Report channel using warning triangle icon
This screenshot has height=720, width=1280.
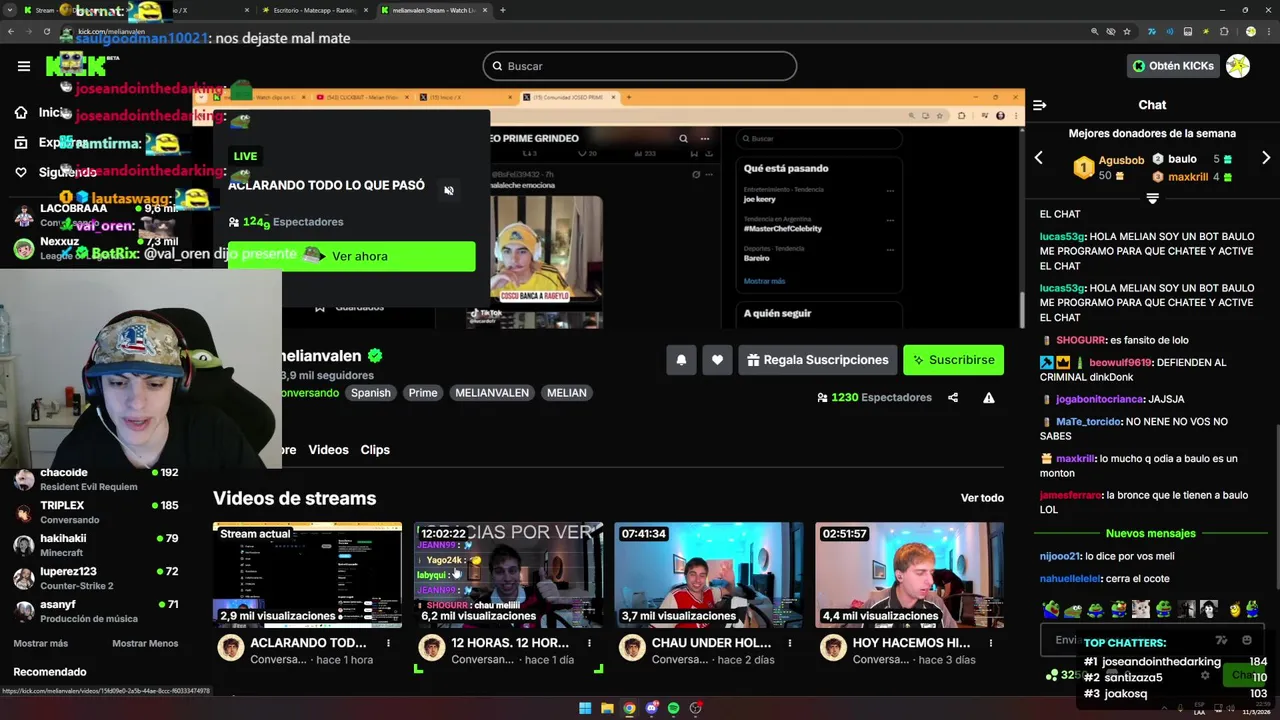[988, 397]
